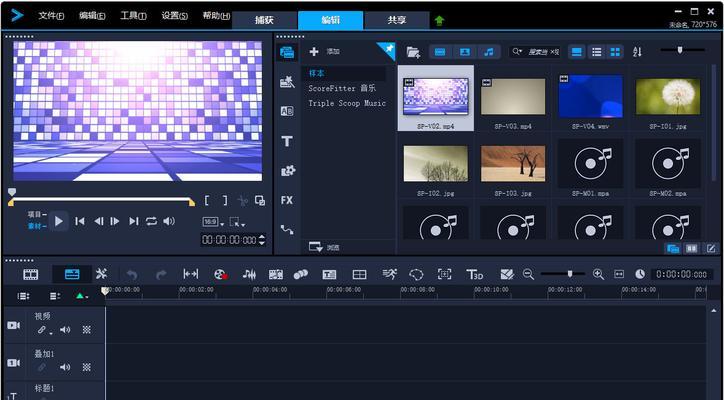Switch to timeline view button
The image size is (724, 400).
[72, 274]
